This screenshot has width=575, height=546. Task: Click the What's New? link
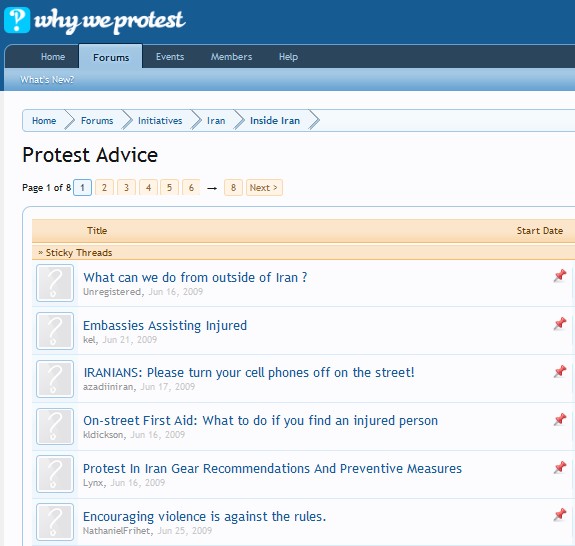47,80
